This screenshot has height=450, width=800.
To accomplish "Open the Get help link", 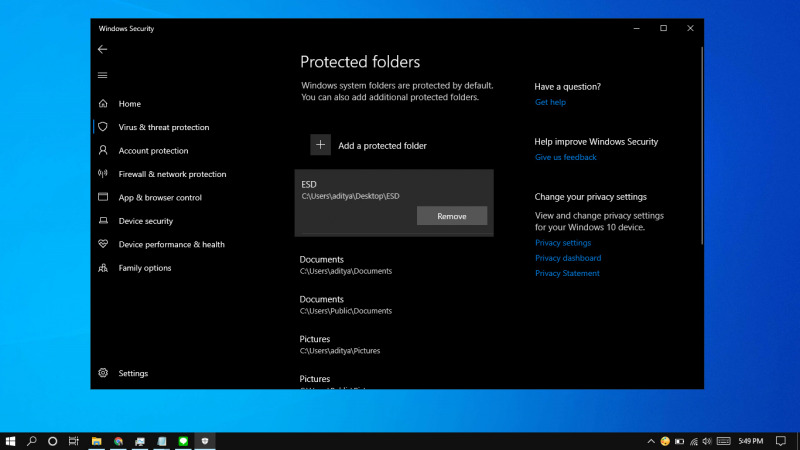I will click(x=550, y=102).
